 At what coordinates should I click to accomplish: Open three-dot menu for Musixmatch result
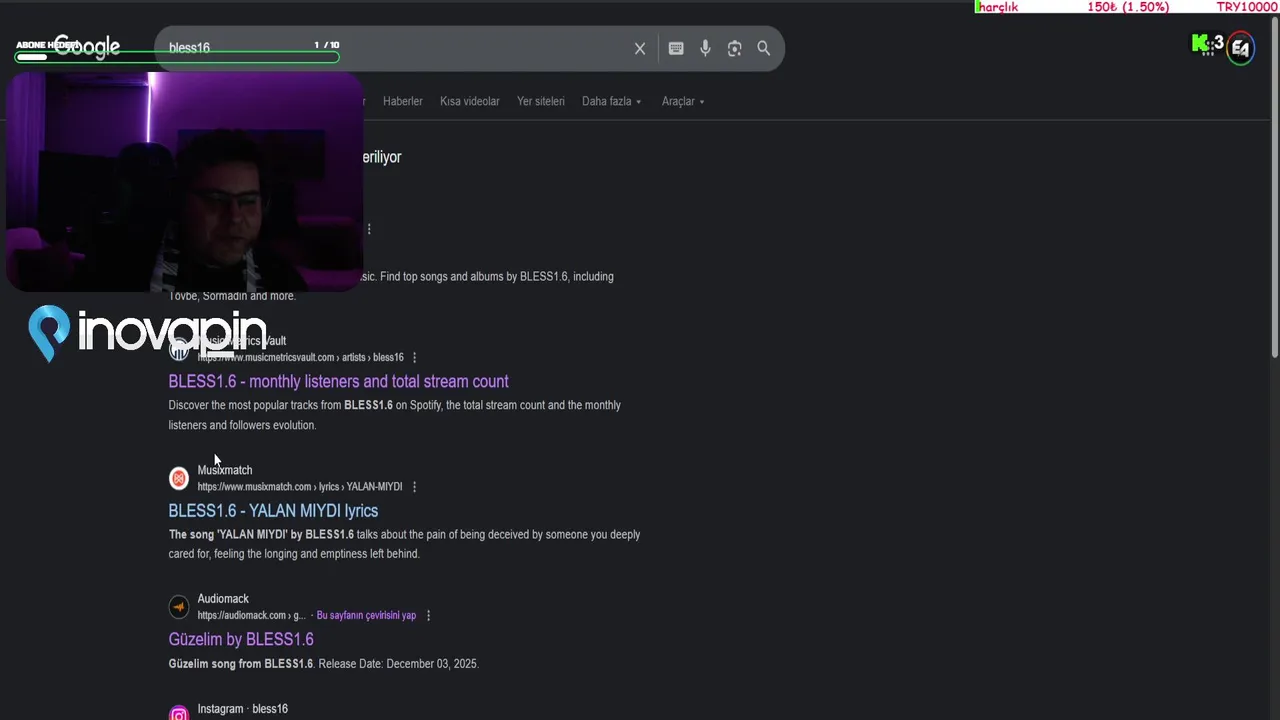[414, 487]
